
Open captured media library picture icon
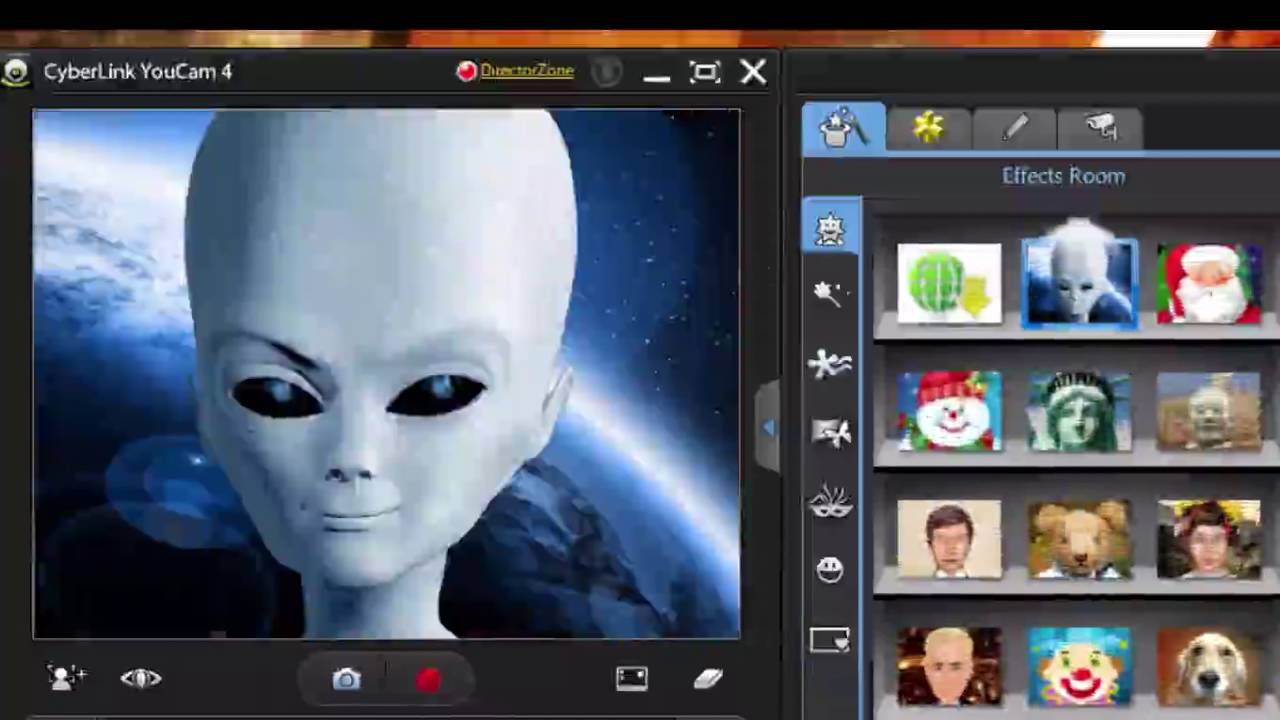pyautogui.click(x=632, y=679)
